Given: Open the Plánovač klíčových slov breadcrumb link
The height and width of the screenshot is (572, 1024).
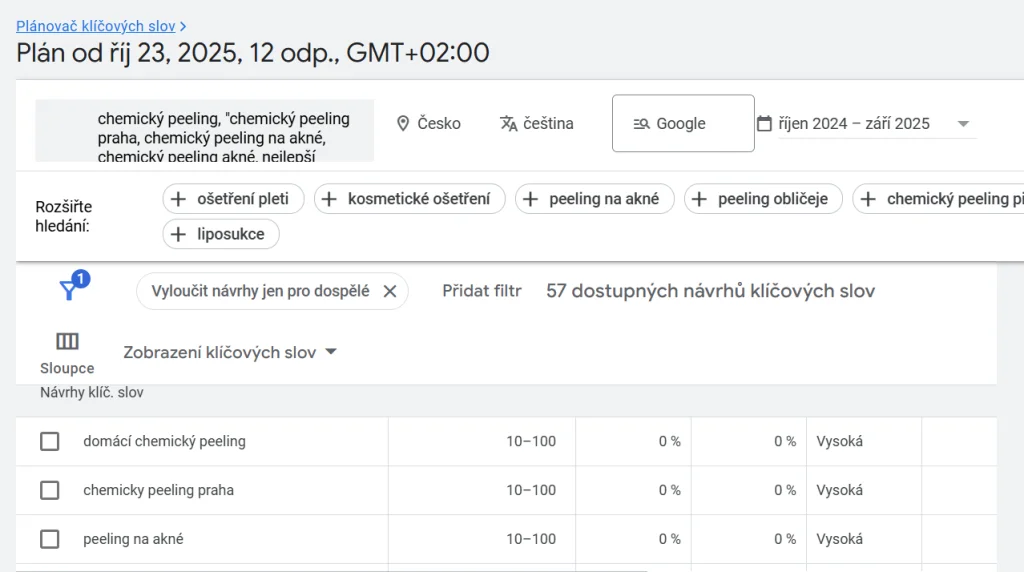Looking at the screenshot, I should 95,26.
